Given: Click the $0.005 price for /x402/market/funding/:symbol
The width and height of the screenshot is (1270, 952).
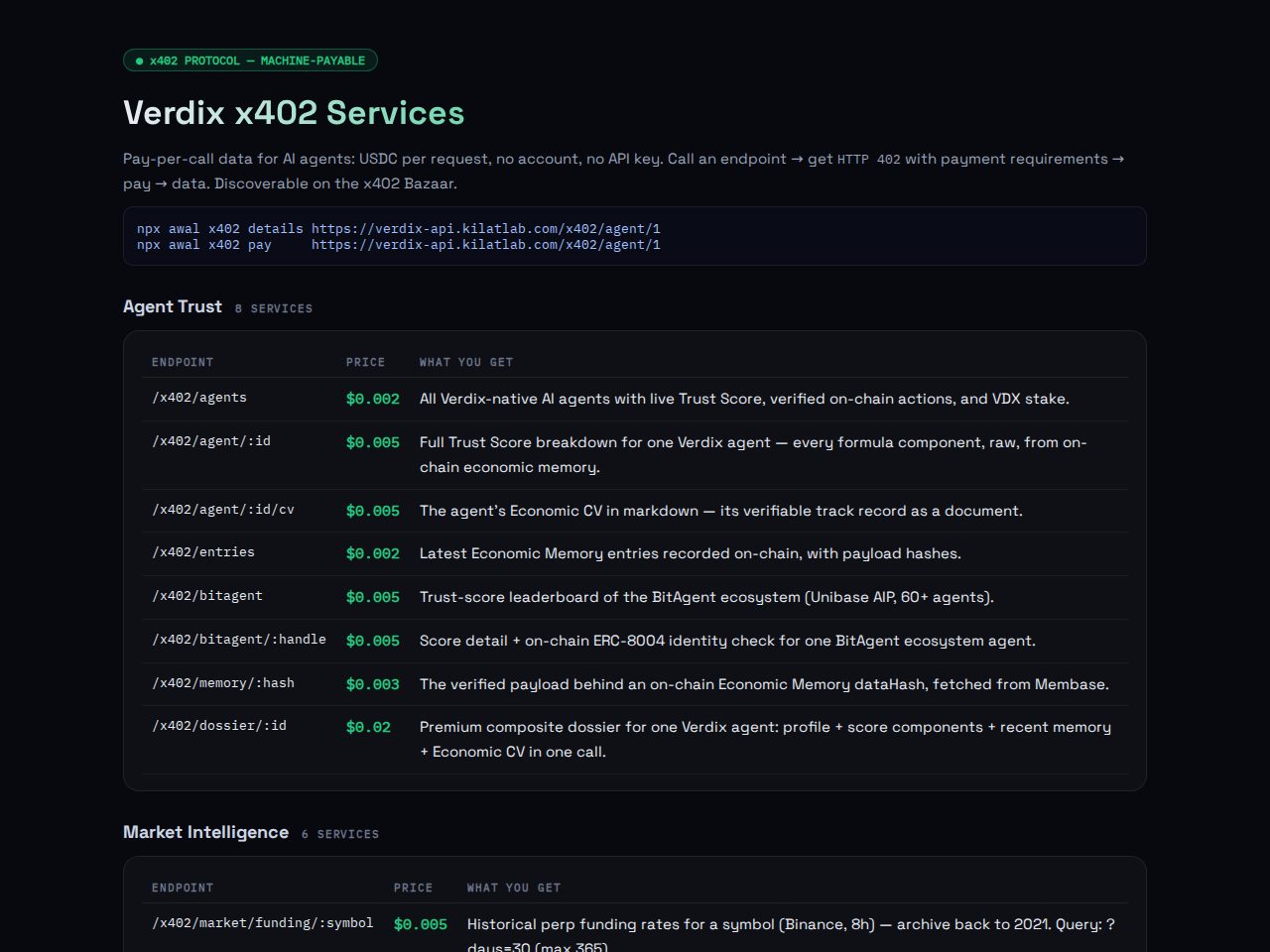Looking at the screenshot, I should click(x=421, y=924).
